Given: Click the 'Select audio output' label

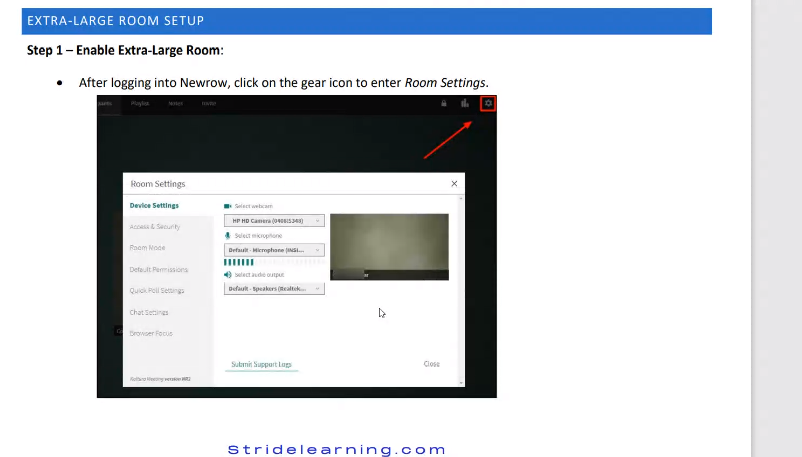Looking at the screenshot, I should [259, 275].
